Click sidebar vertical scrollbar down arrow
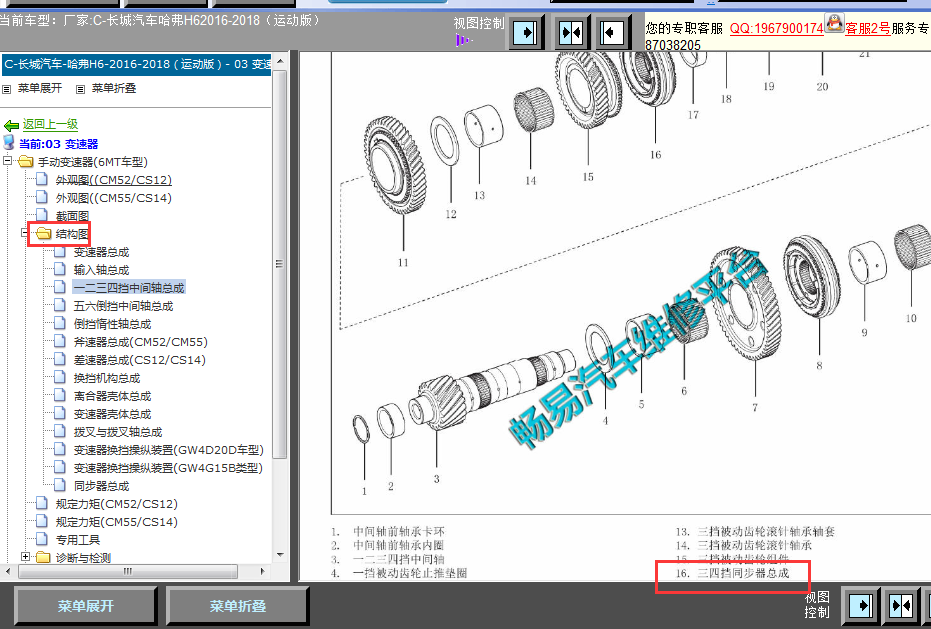This screenshot has height=629, width=931. pos(280,555)
